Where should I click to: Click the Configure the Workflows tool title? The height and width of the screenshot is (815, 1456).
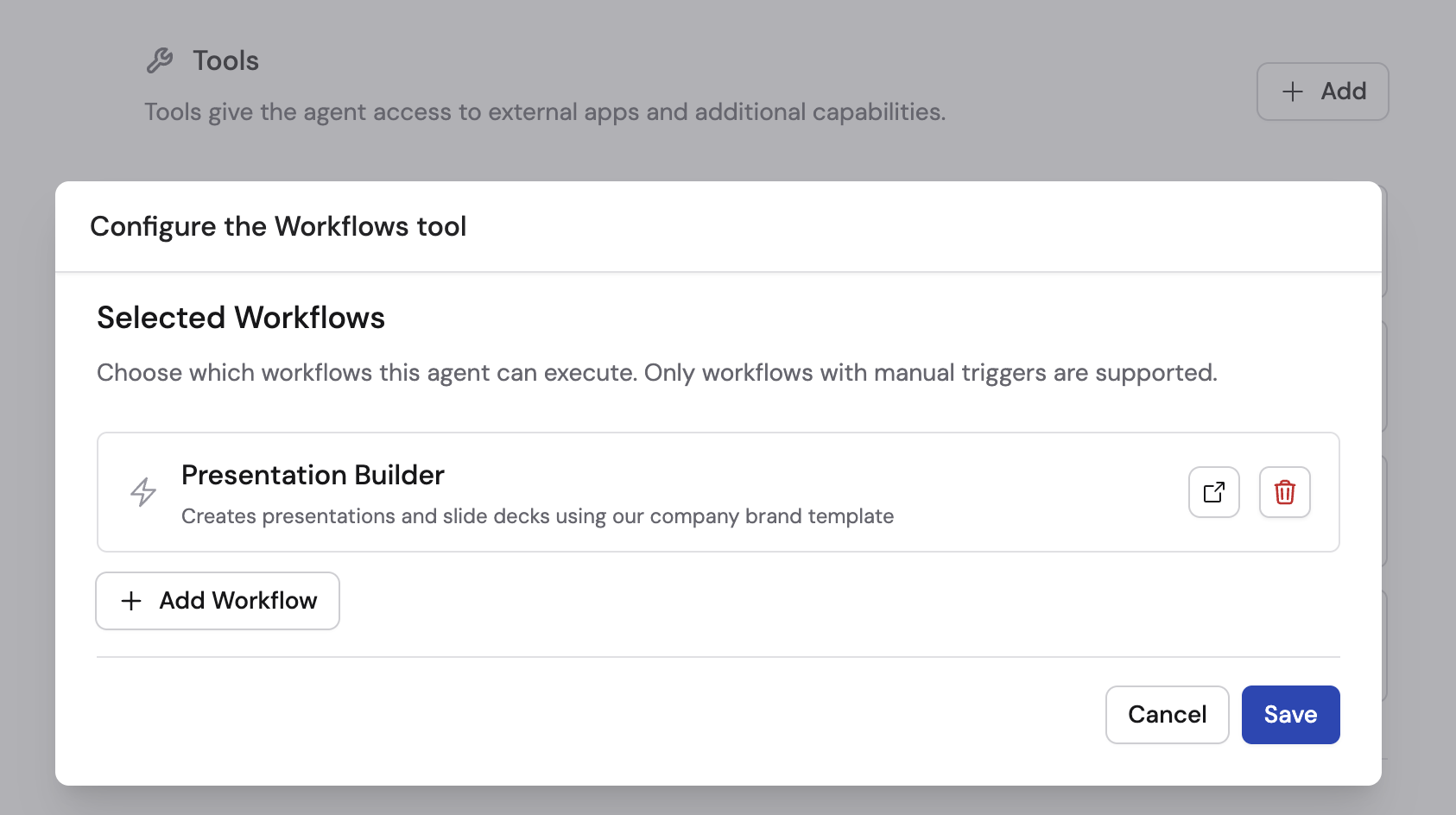tap(278, 226)
